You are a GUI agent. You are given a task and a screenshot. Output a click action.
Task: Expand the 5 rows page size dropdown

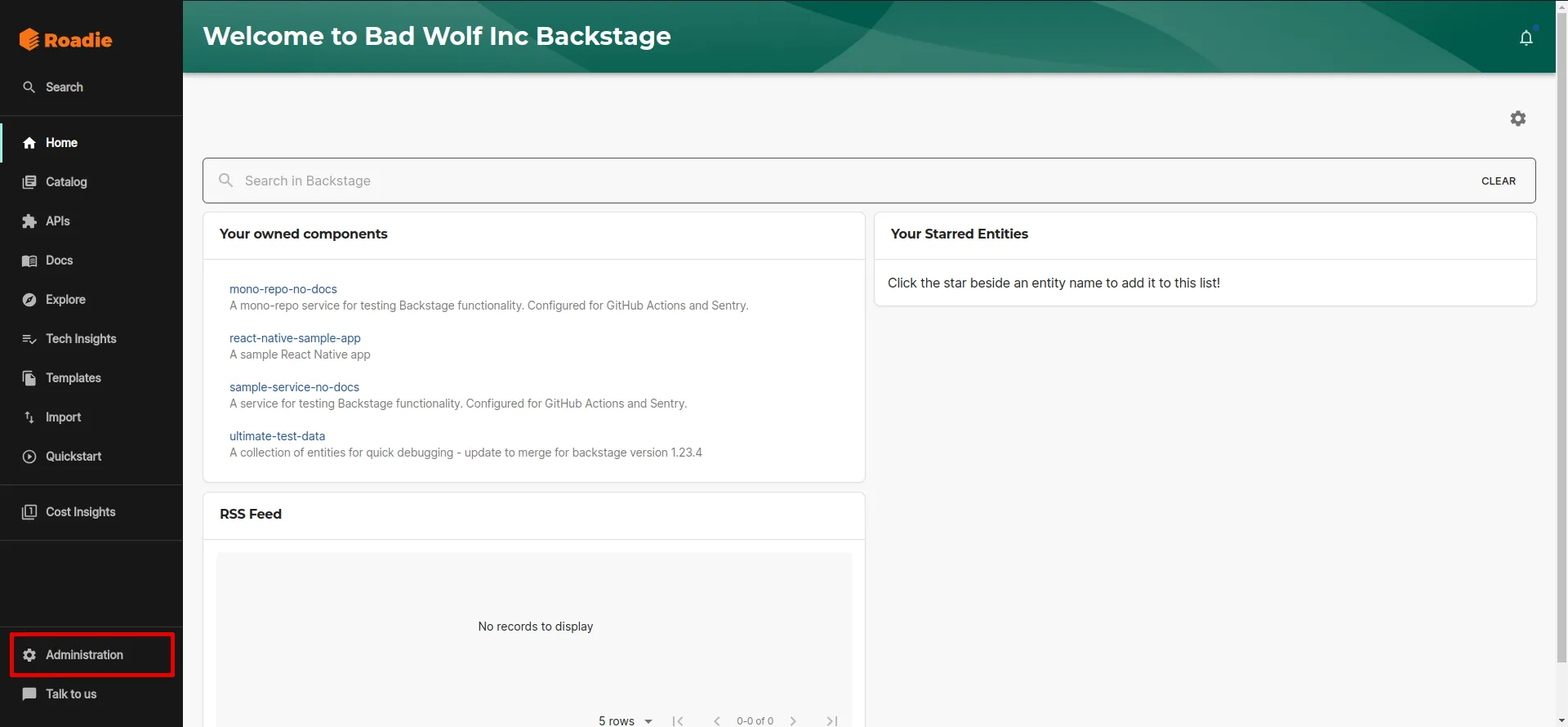tap(626, 720)
